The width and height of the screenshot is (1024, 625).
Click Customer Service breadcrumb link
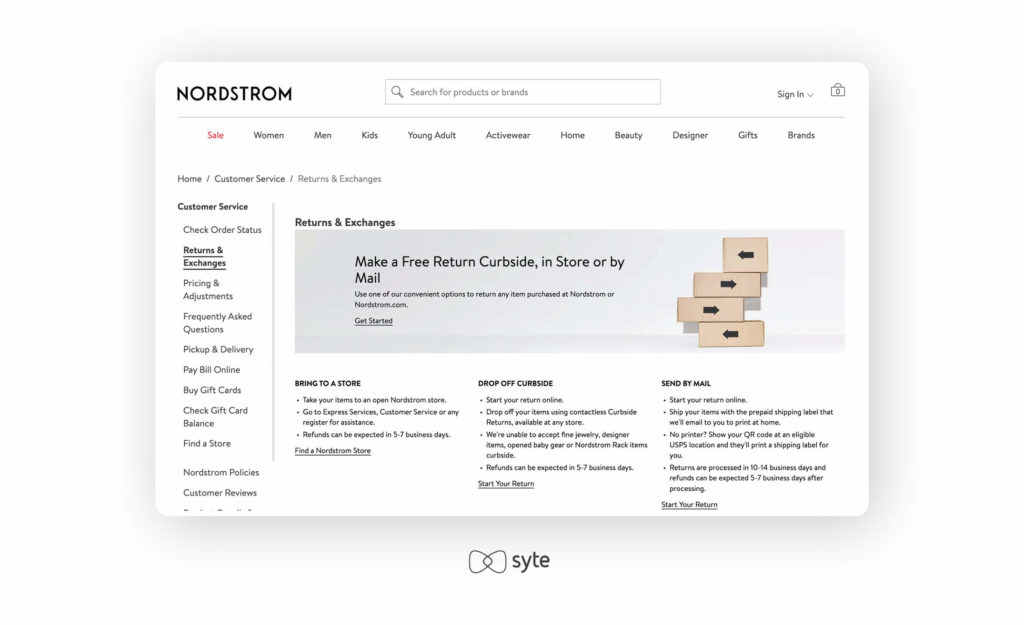(x=249, y=179)
